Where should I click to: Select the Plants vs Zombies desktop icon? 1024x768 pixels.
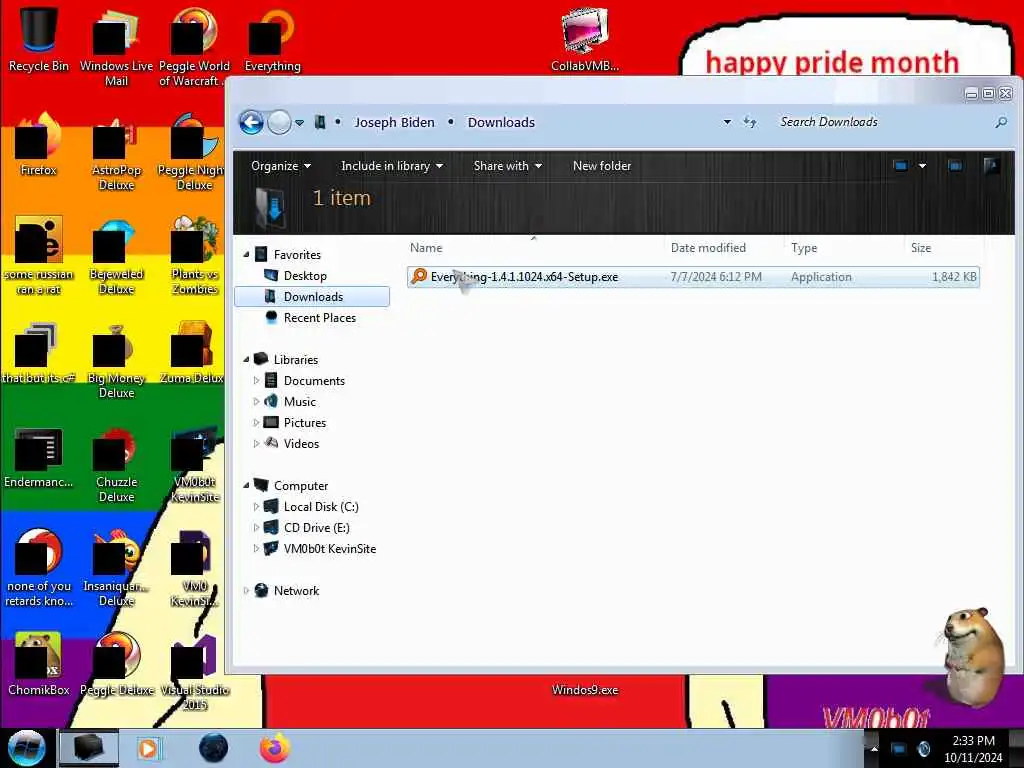point(194,256)
